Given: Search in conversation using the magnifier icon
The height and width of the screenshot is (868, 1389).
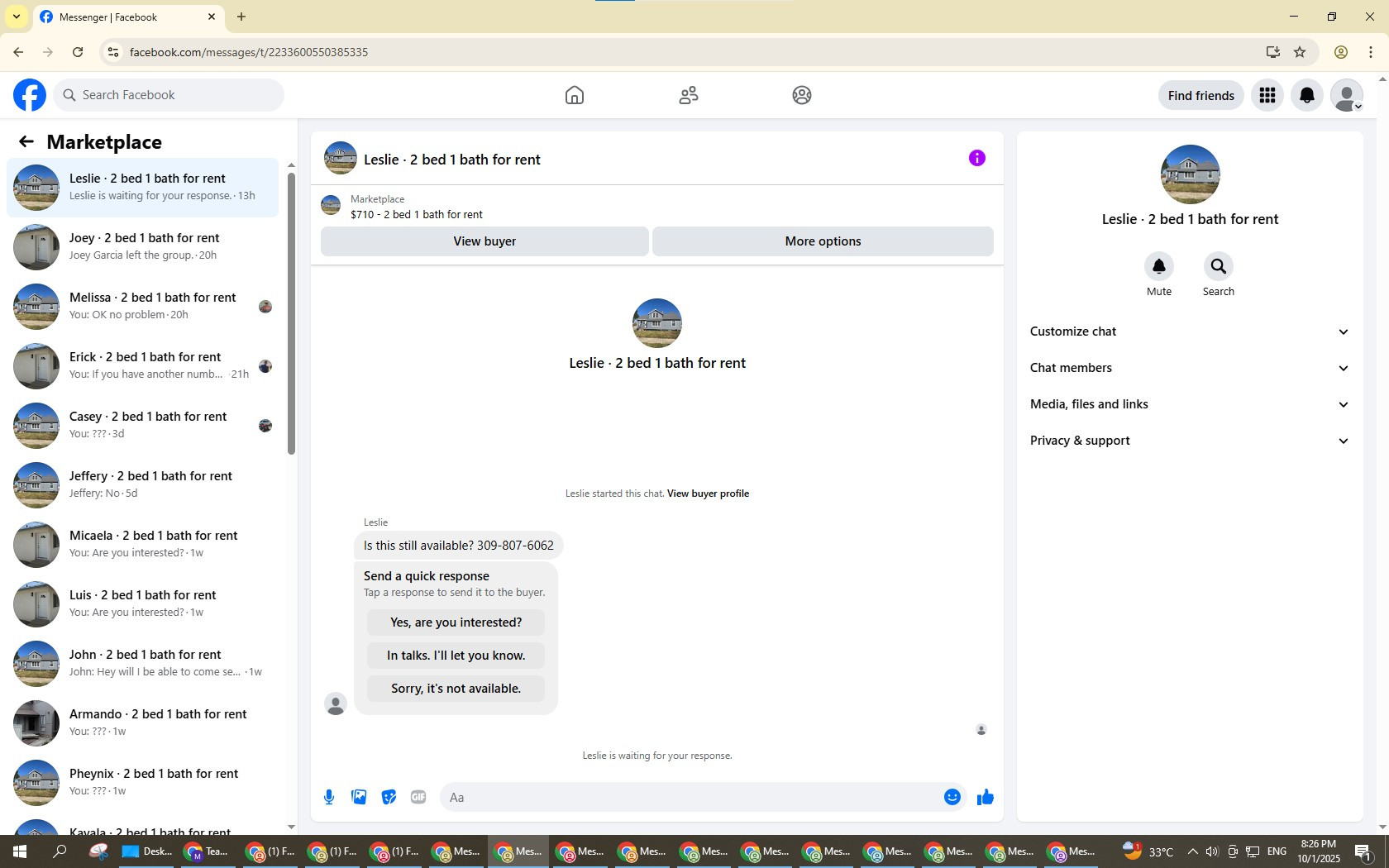Looking at the screenshot, I should (1219, 266).
